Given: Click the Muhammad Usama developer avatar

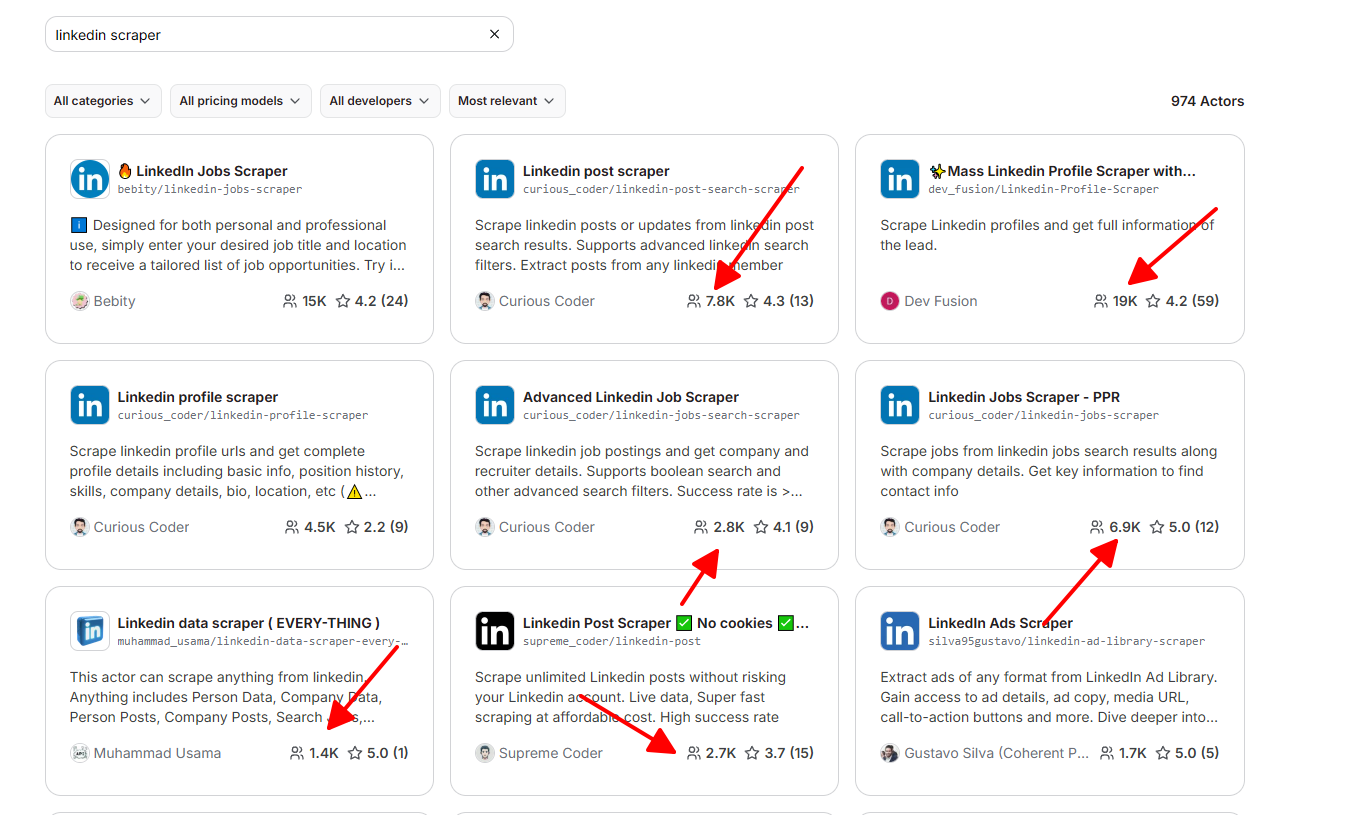Looking at the screenshot, I should (79, 753).
